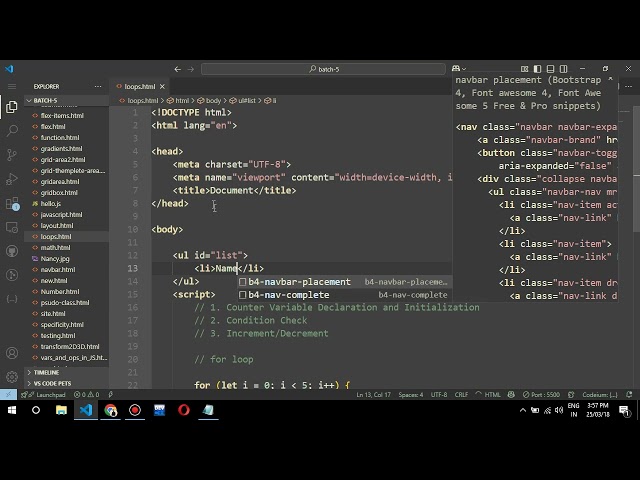Click html in the breadcrumb
The height and width of the screenshot is (480, 640).
point(182,100)
